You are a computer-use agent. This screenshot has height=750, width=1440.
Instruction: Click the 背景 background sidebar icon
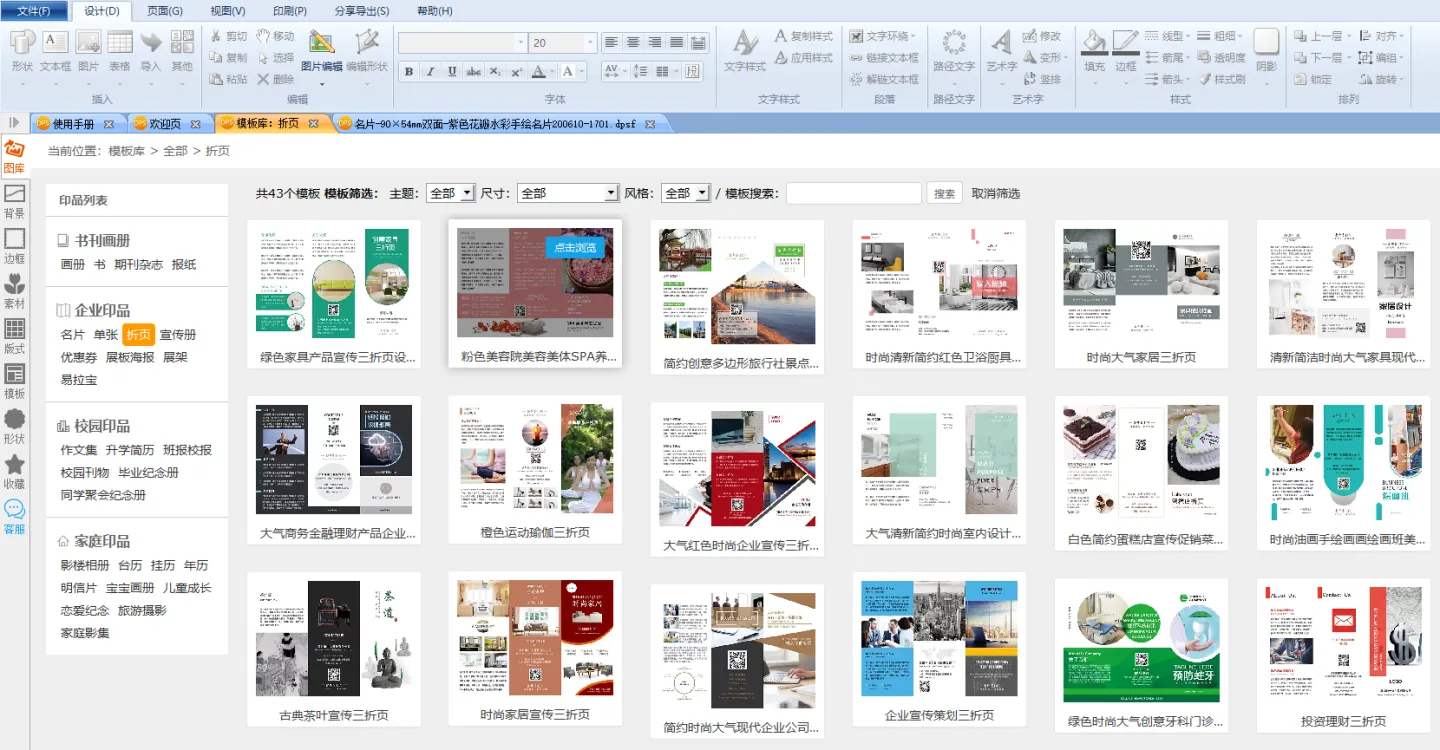tap(14, 200)
